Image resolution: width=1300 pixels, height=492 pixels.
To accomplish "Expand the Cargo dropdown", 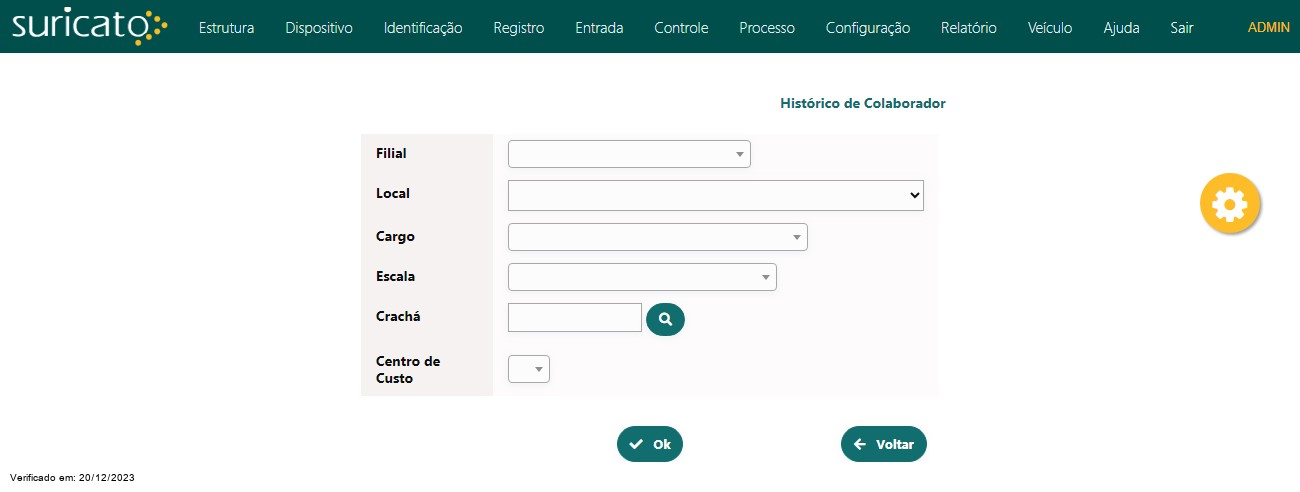I will coord(657,237).
